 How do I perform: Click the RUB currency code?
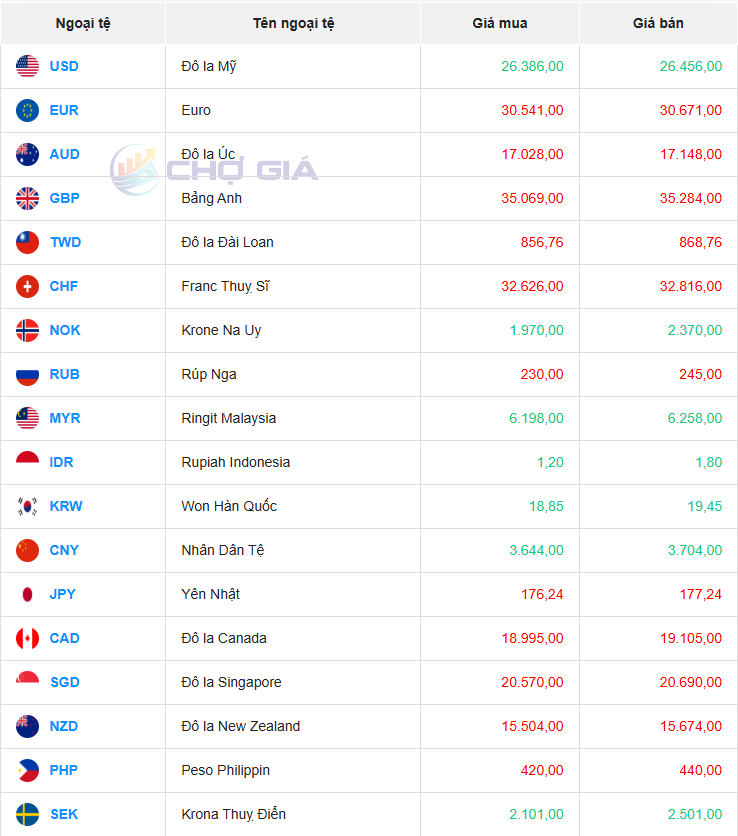click(x=64, y=375)
